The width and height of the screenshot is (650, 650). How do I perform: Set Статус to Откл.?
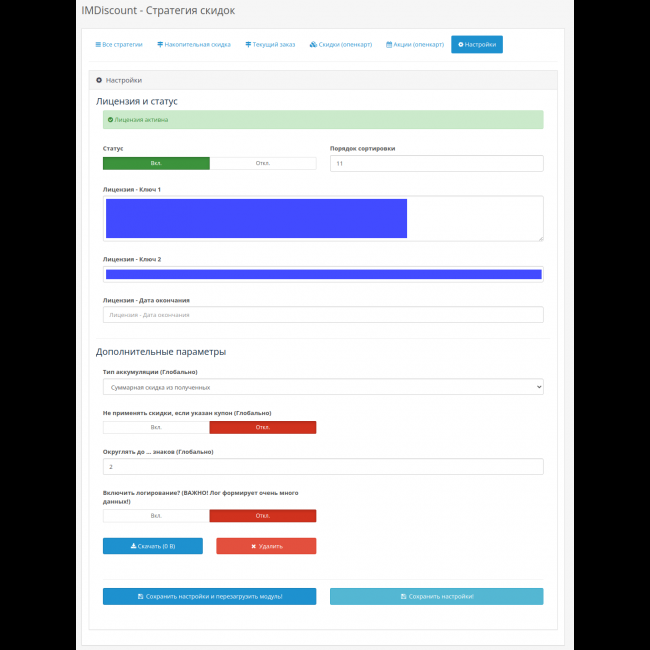tap(263, 163)
